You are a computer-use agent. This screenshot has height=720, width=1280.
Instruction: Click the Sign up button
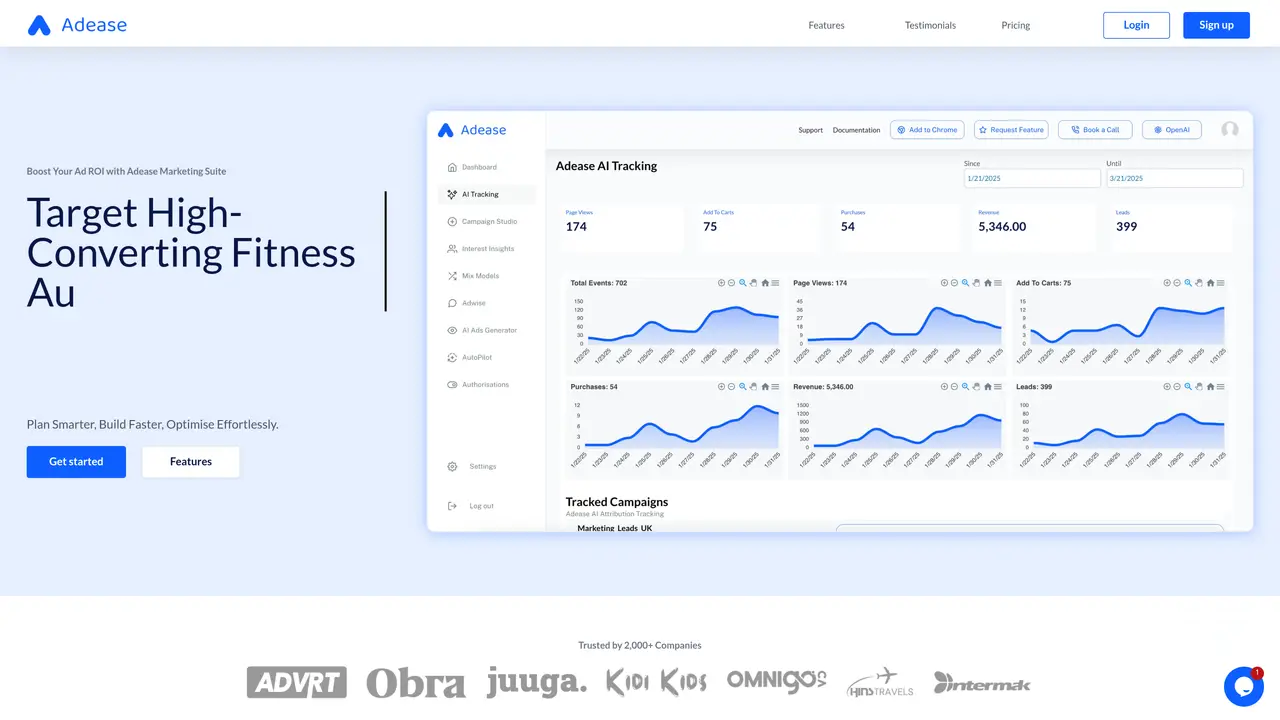1216,25
